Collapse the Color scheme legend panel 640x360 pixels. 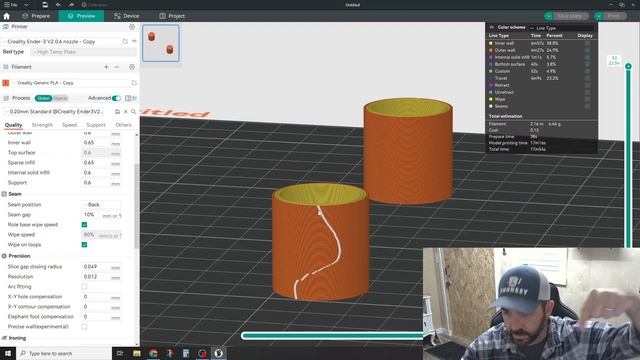click(492, 27)
